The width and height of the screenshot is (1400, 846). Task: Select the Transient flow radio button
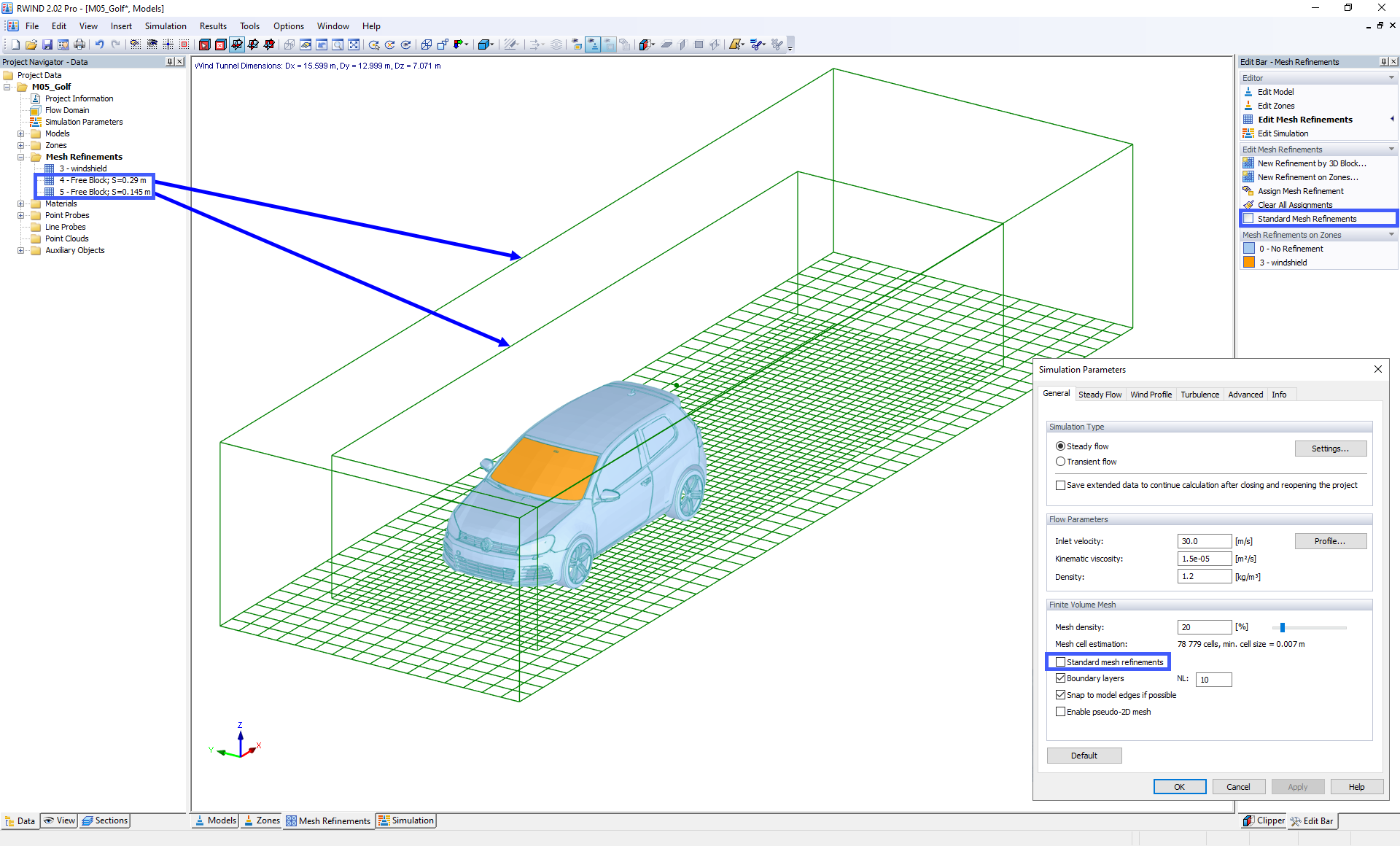[1061, 462]
